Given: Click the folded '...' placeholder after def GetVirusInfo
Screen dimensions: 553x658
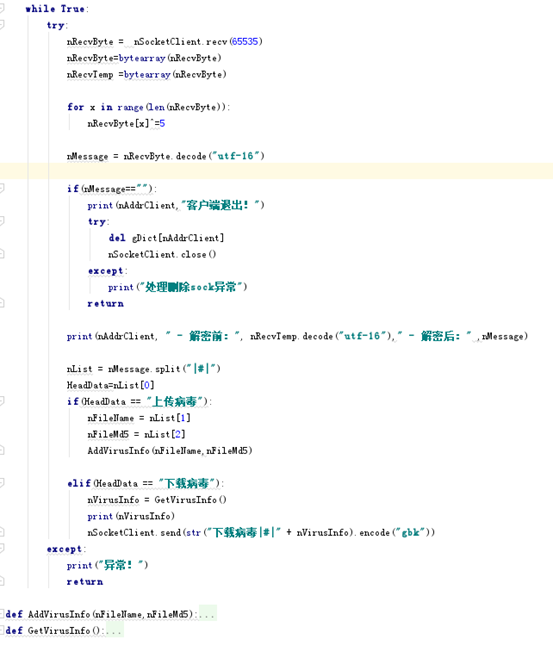Looking at the screenshot, I should point(114,631).
